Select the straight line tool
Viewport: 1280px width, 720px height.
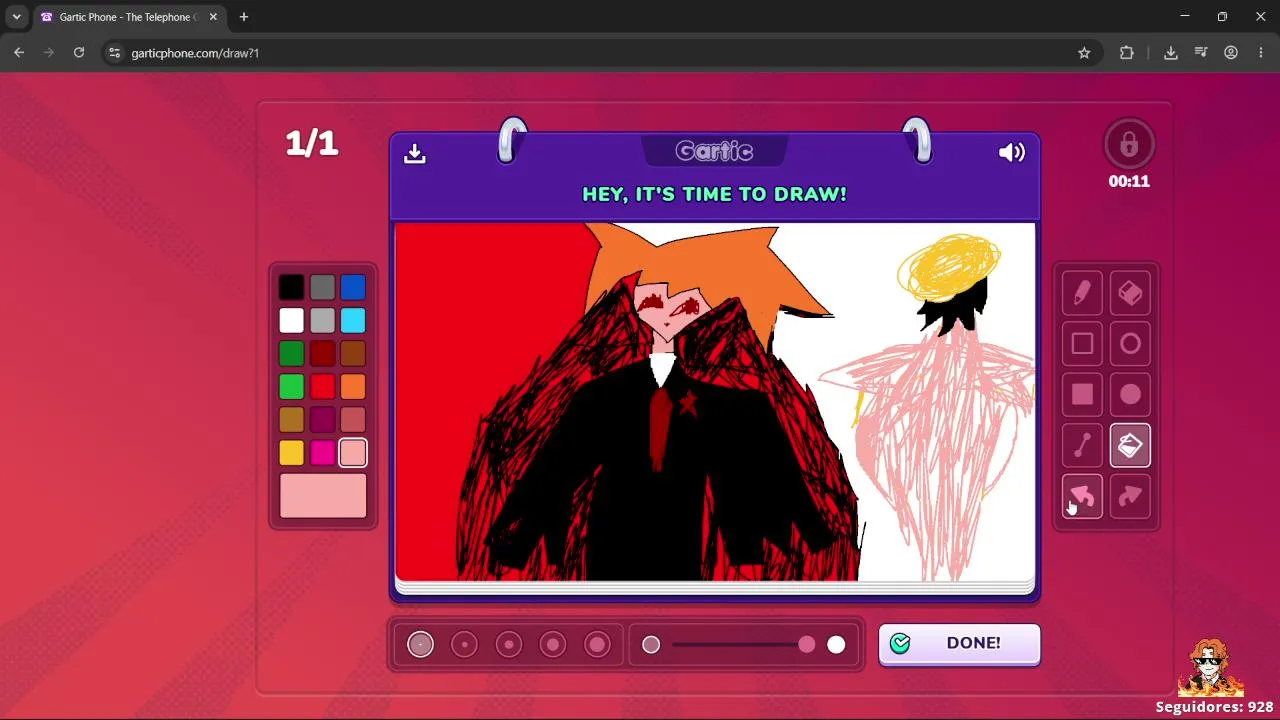click(x=1082, y=446)
